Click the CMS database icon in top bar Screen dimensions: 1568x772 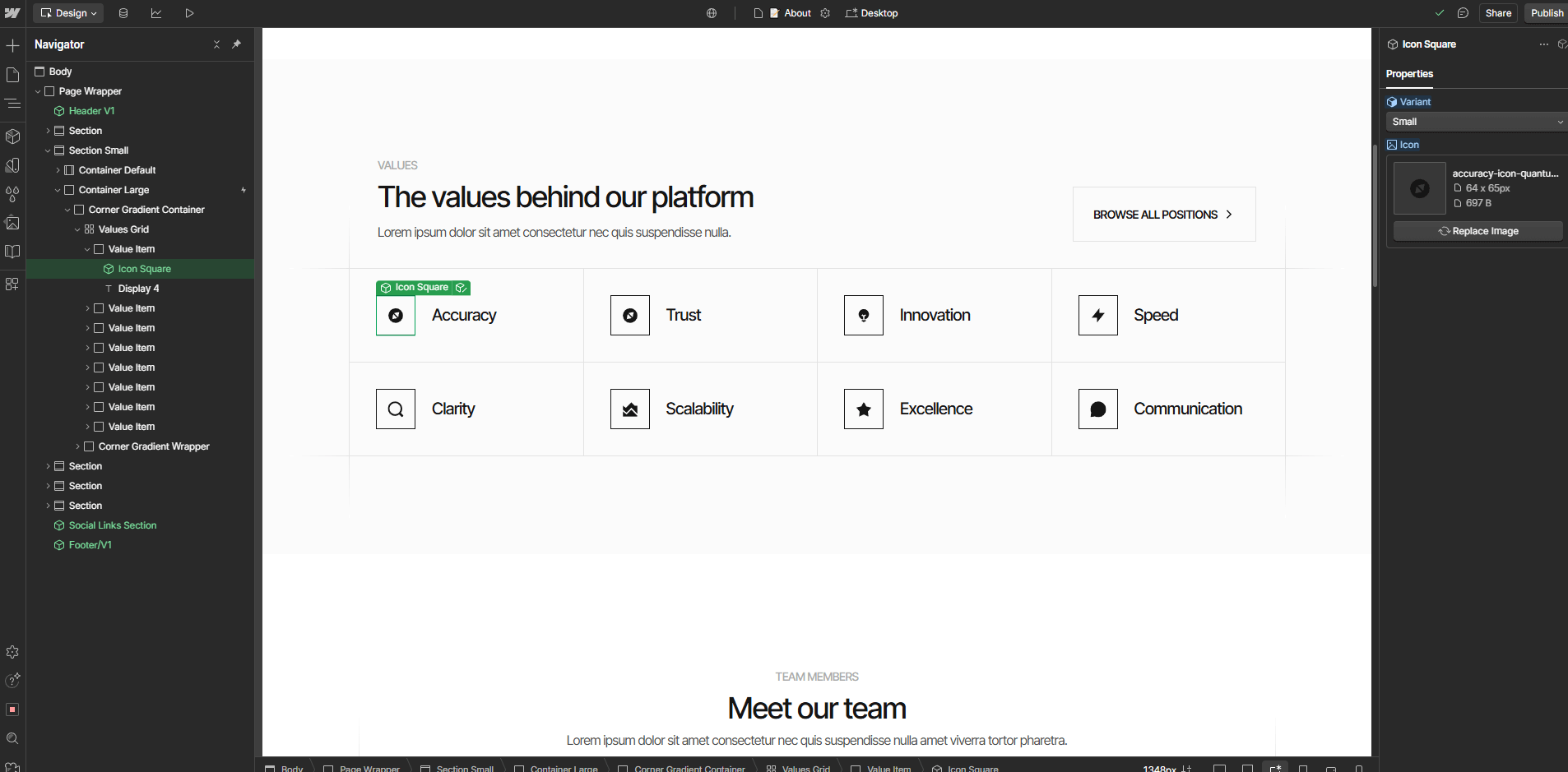click(x=123, y=13)
